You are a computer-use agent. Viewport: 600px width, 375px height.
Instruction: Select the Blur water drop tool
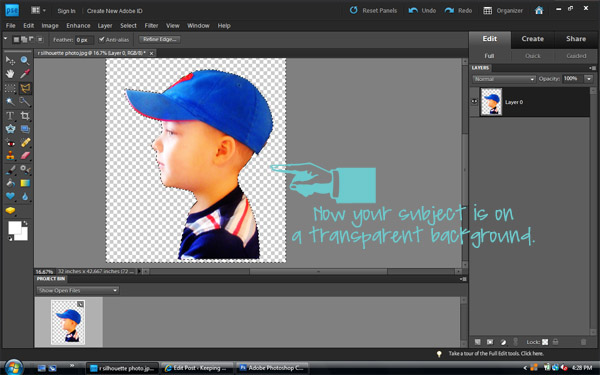tap(25, 197)
